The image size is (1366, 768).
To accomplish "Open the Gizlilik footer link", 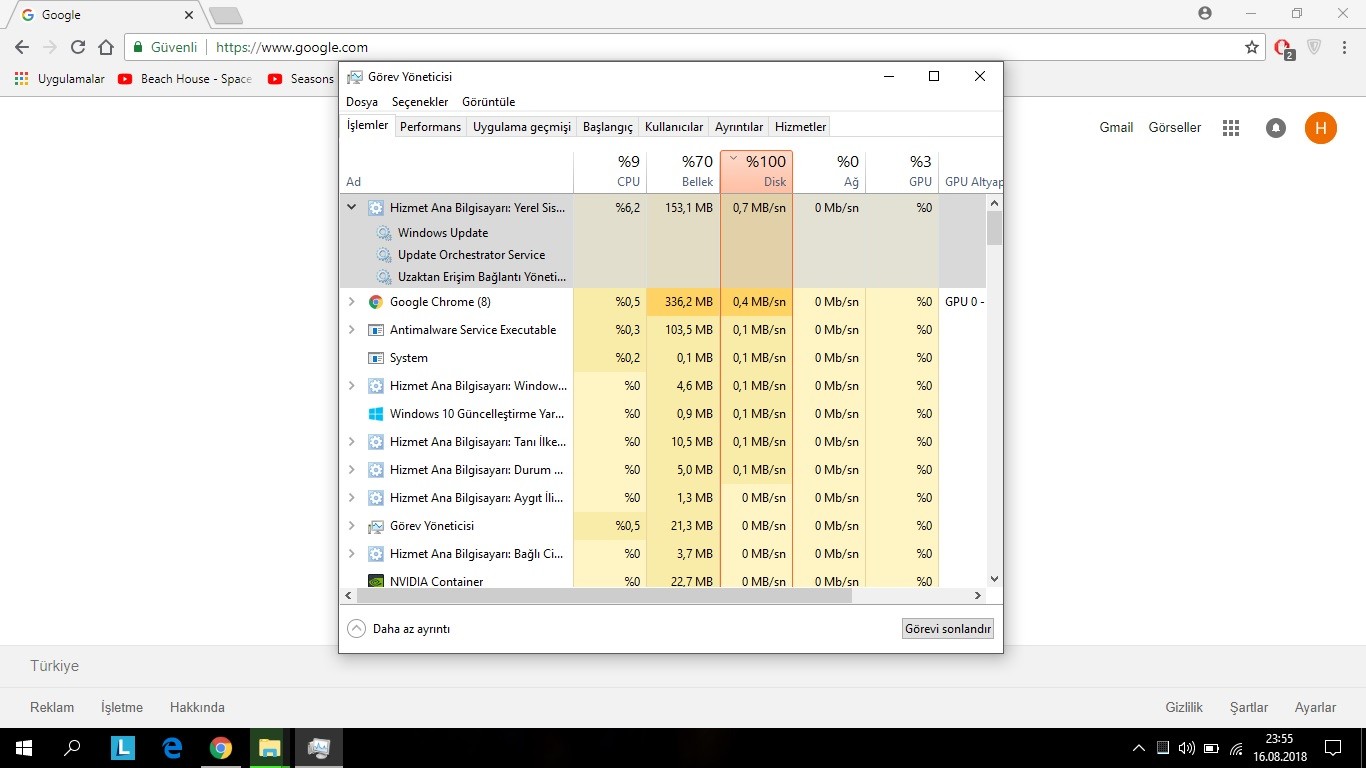I will coord(1184,707).
